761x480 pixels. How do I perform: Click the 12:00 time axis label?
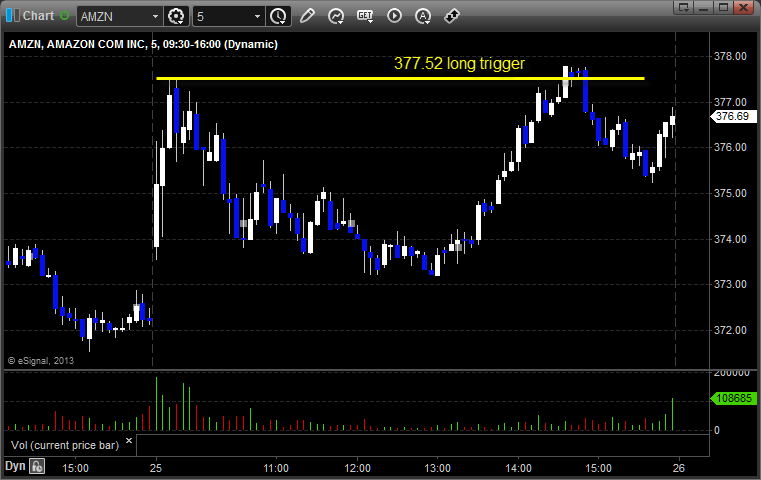click(357, 468)
